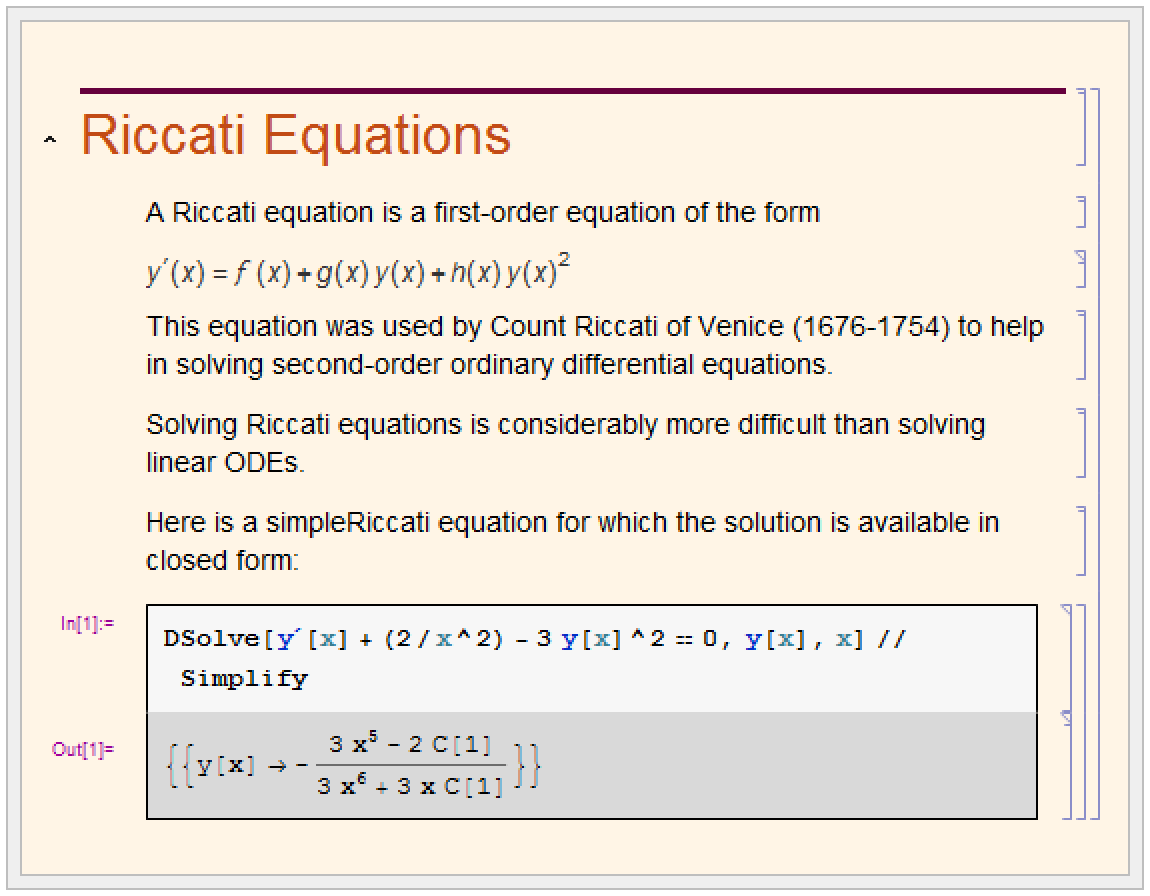Click the In[1]:= cell label
The width and height of the screenshot is (1150, 896).
87,624
